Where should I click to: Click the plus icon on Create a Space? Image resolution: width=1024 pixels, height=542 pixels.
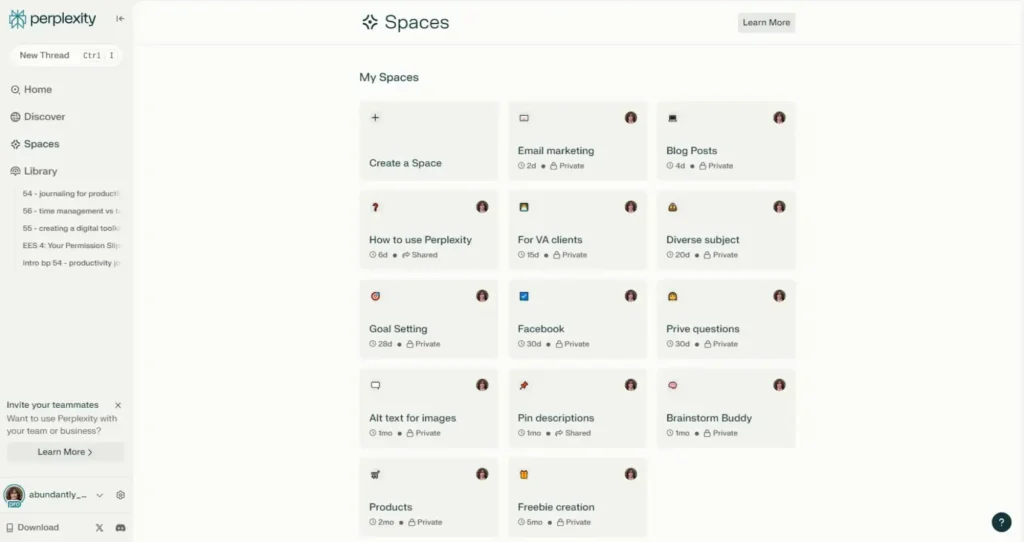[375, 118]
